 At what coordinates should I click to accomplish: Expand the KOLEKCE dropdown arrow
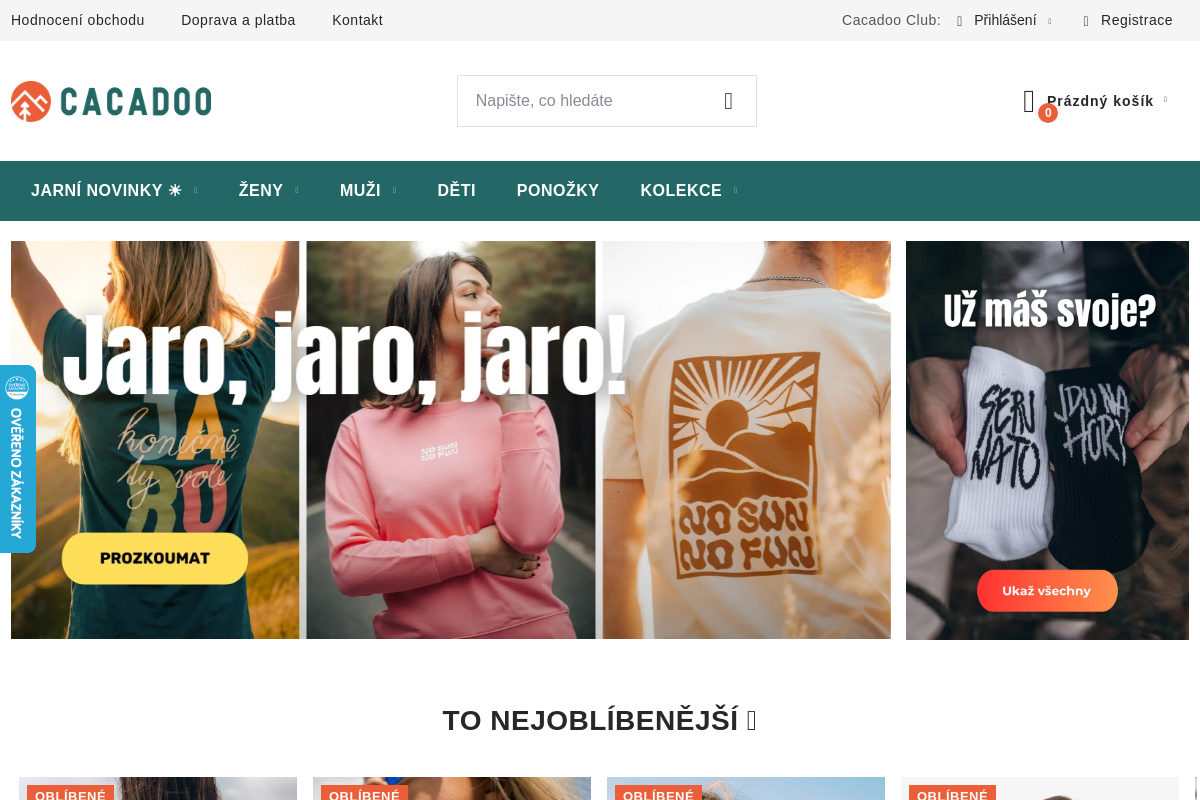tap(735, 190)
